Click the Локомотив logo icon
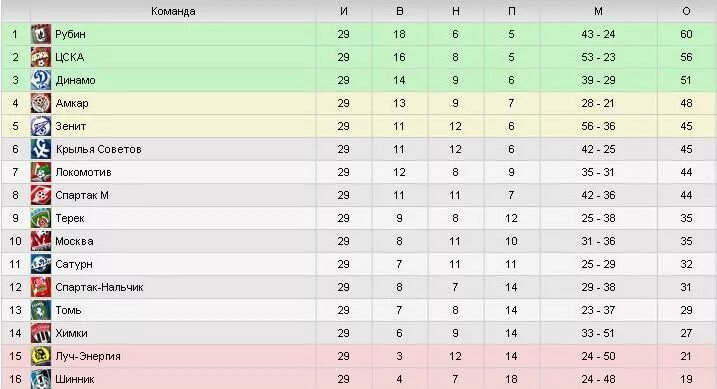The image size is (717, 389). 41,172
